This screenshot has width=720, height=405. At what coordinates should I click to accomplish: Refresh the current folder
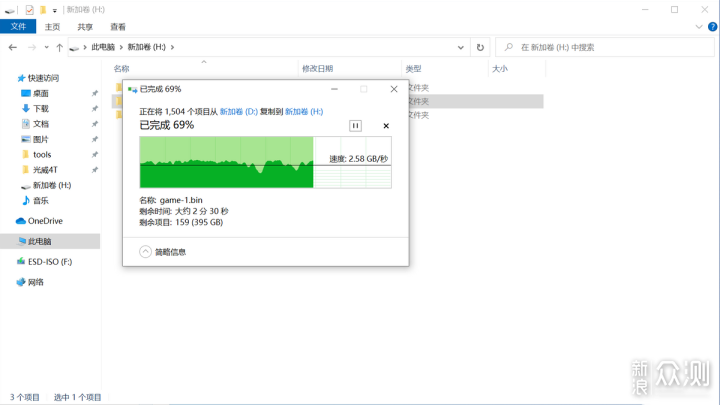coord(480,47)
